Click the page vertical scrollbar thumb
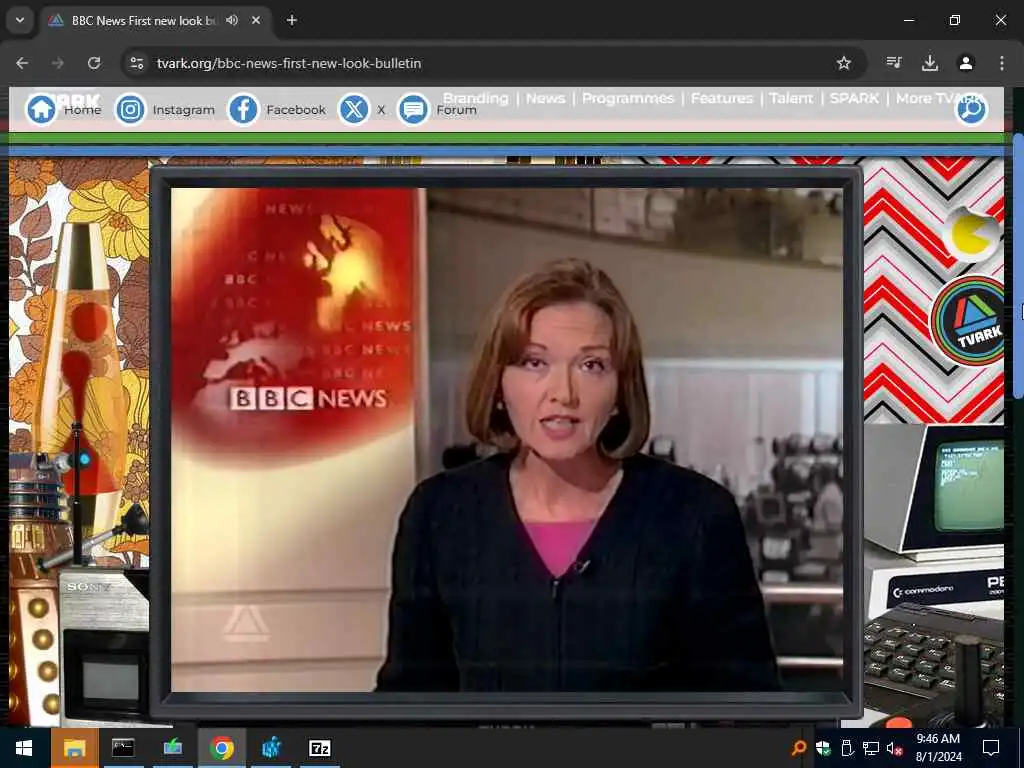The image size is (1024, 768). point(1018,265)
